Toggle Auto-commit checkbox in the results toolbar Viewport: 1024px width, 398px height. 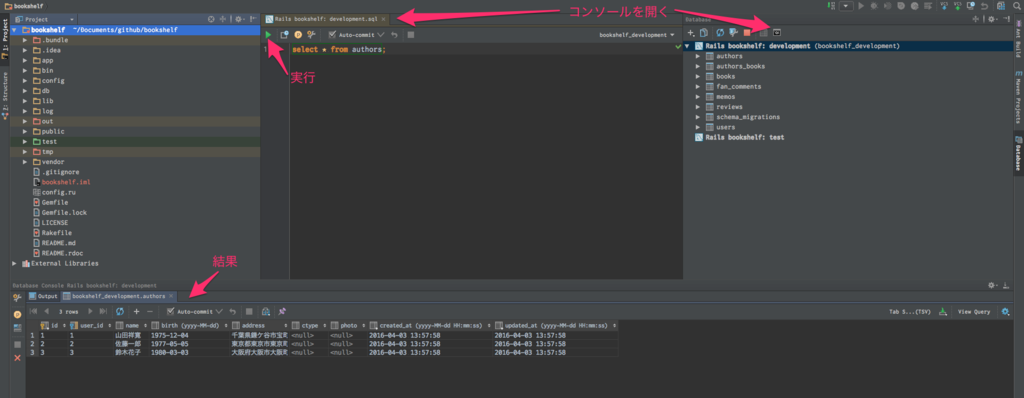tap(170, 312)
